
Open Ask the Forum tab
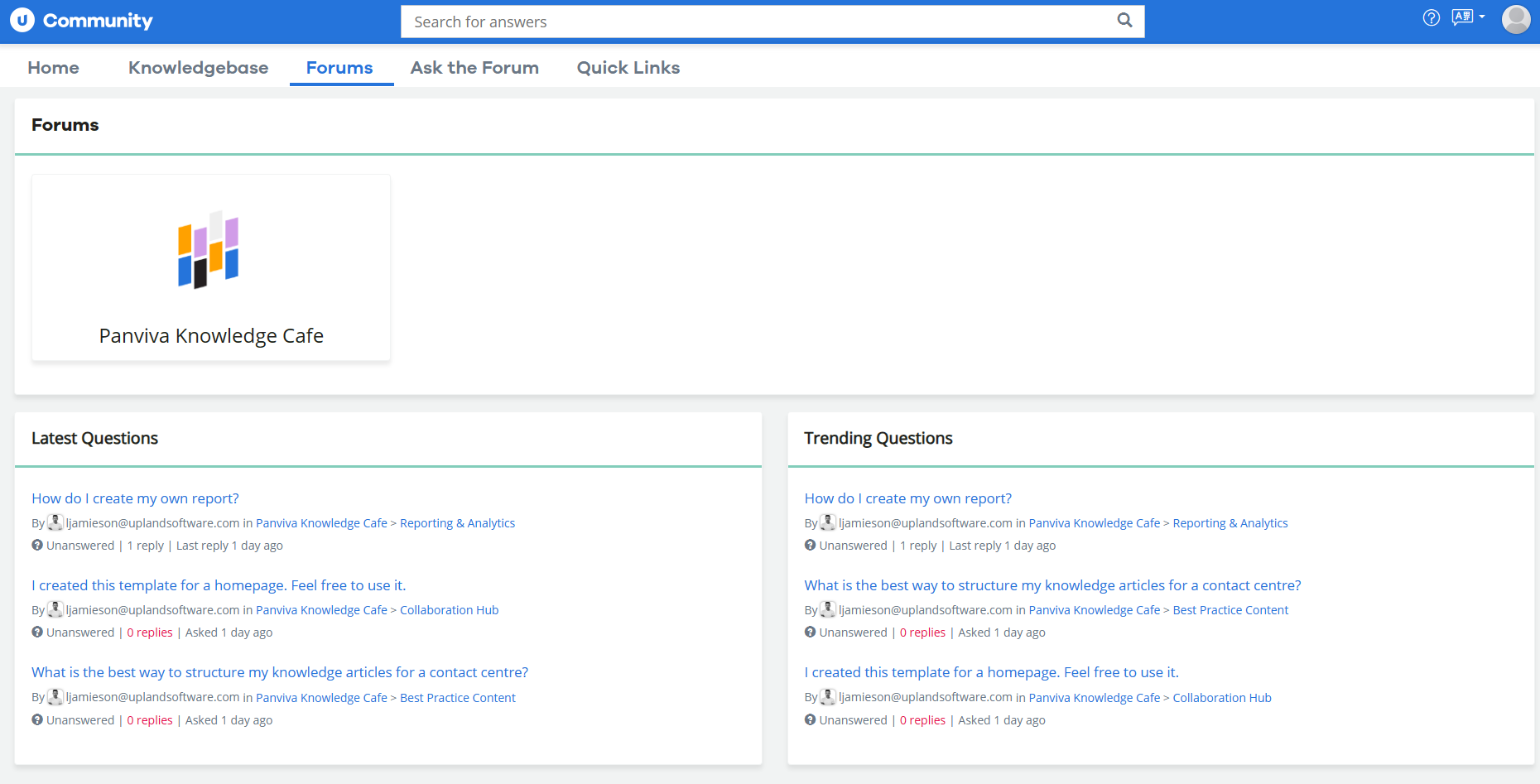click(x=474, y=68)
